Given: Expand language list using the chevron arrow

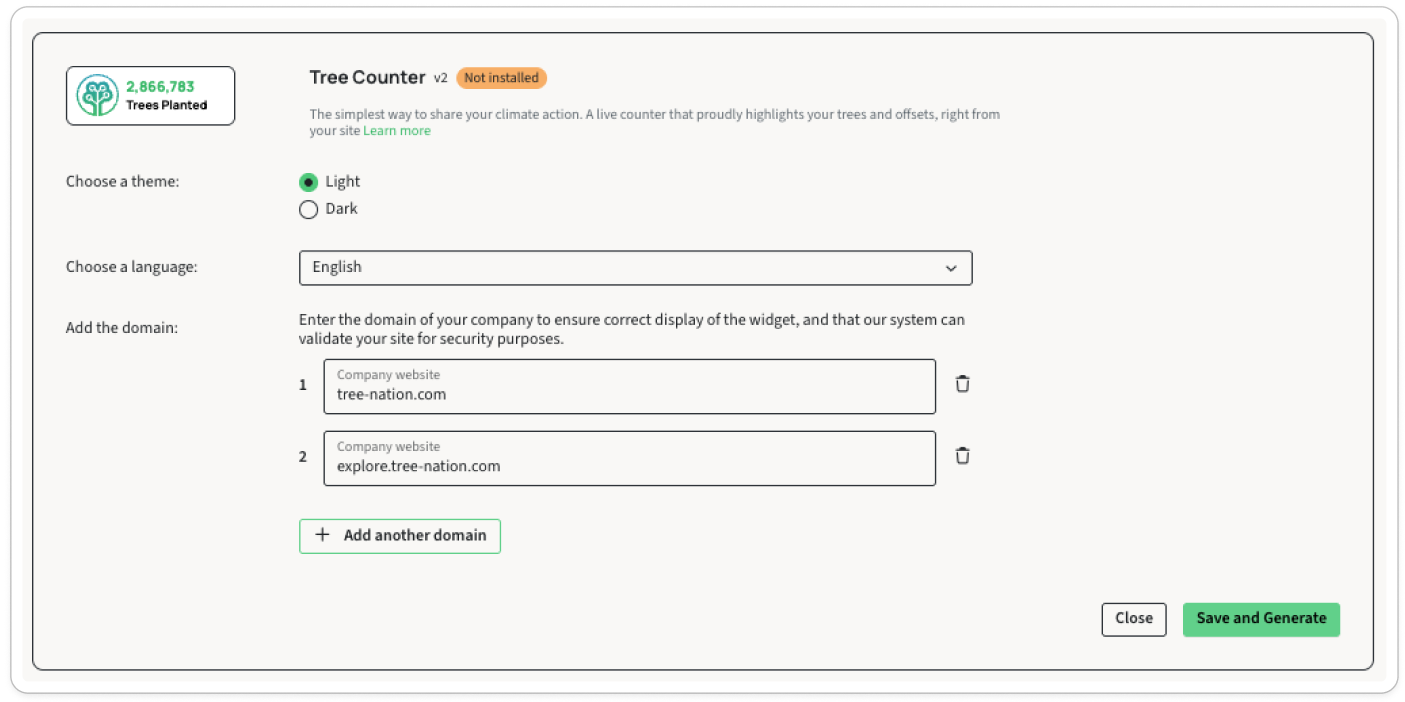Looking at the screenshot, I should point(950,269).
